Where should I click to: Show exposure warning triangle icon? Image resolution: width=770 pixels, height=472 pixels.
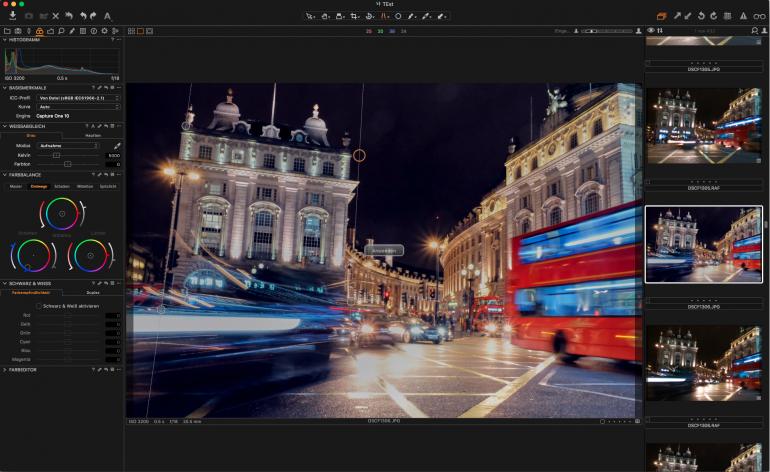743,16
